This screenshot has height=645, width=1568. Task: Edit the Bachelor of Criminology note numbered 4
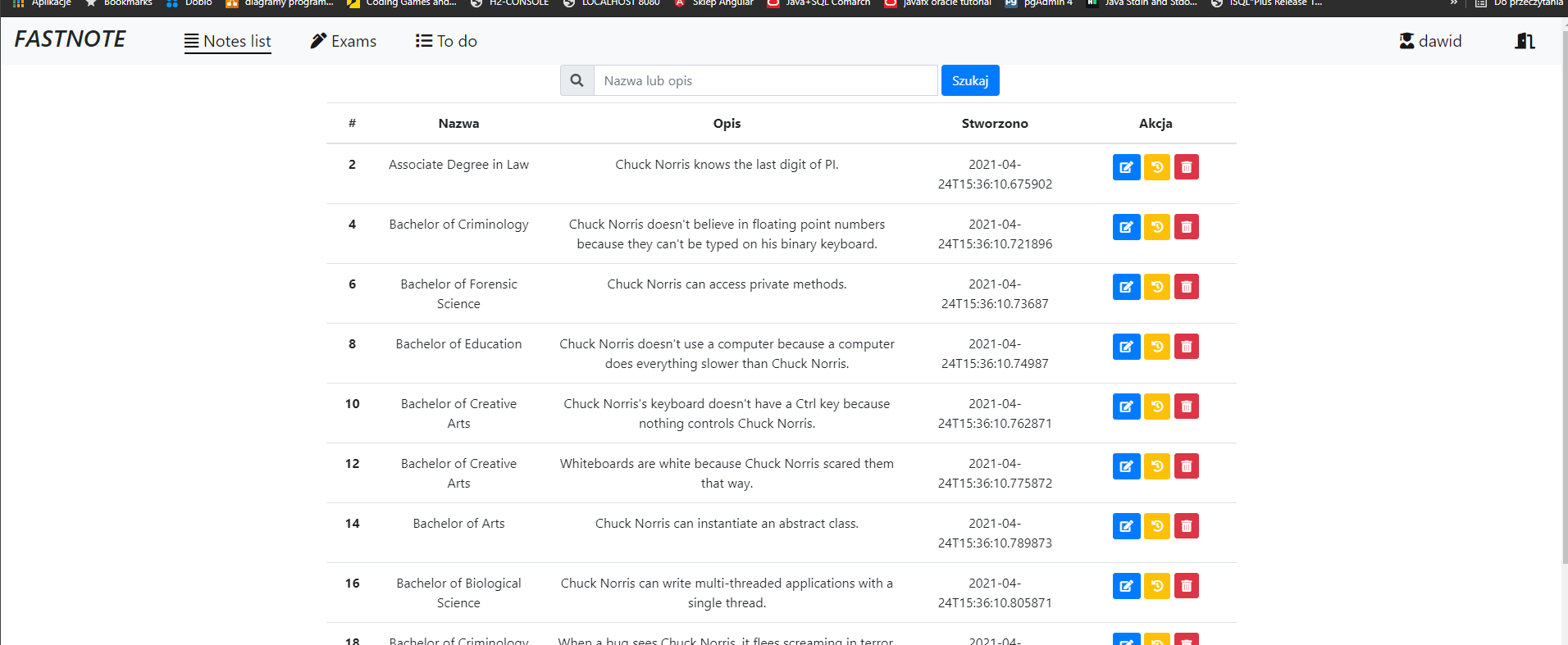click(1126, 227)
